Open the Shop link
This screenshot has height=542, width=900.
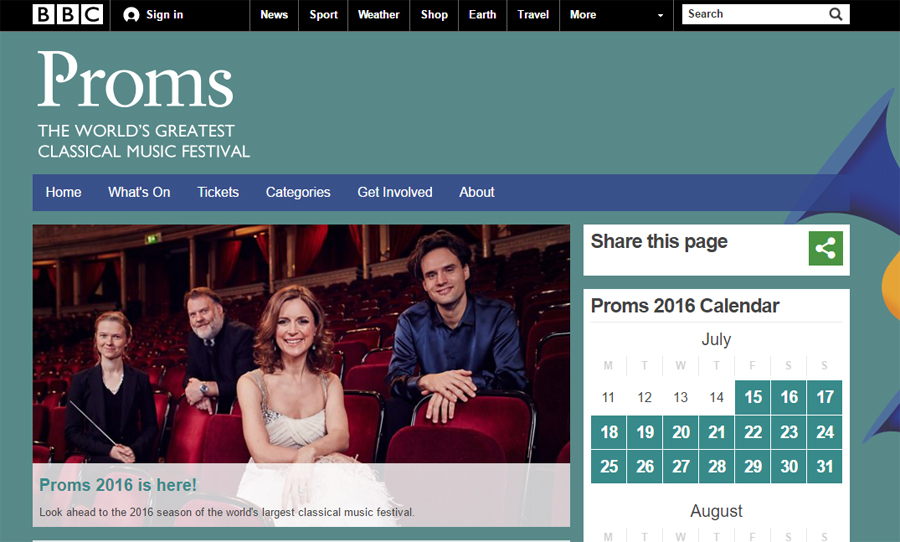[x=434, y=15]
